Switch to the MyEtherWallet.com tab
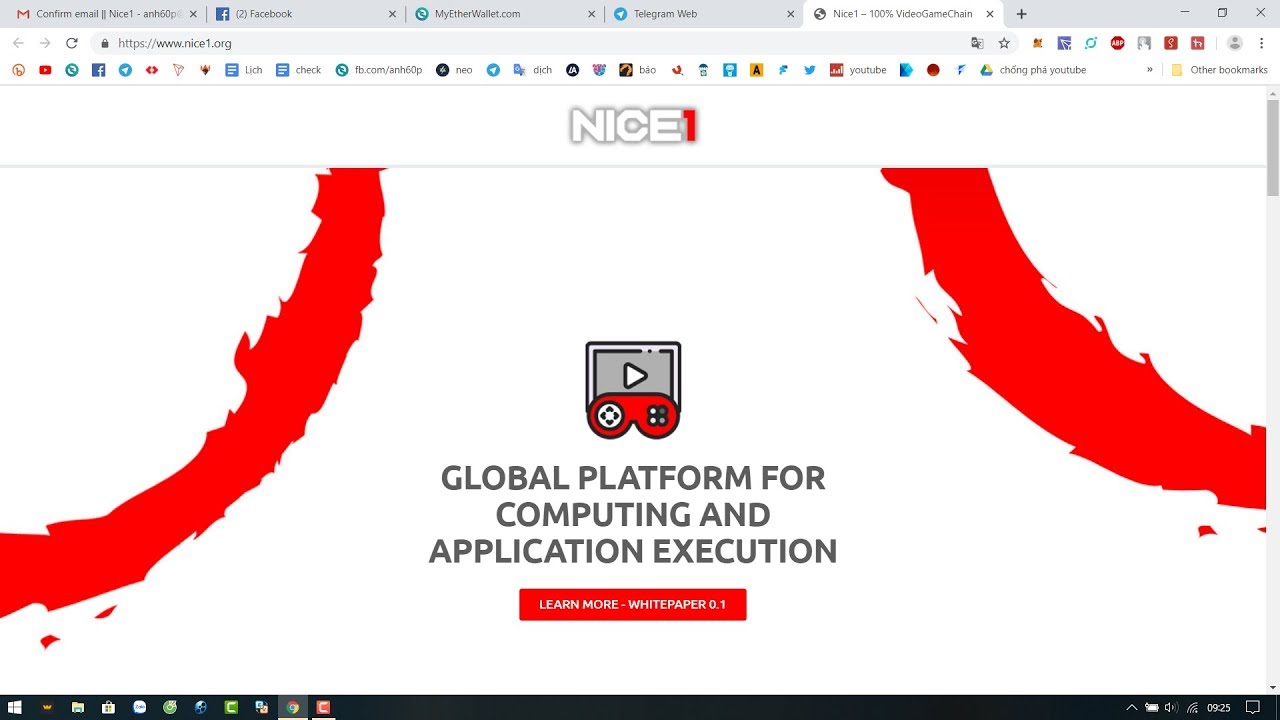 pos(505,14)
